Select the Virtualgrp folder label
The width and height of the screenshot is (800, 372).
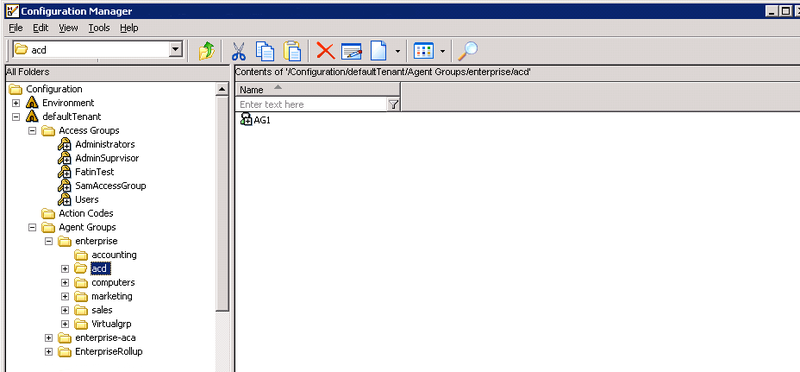click(112, 324)
